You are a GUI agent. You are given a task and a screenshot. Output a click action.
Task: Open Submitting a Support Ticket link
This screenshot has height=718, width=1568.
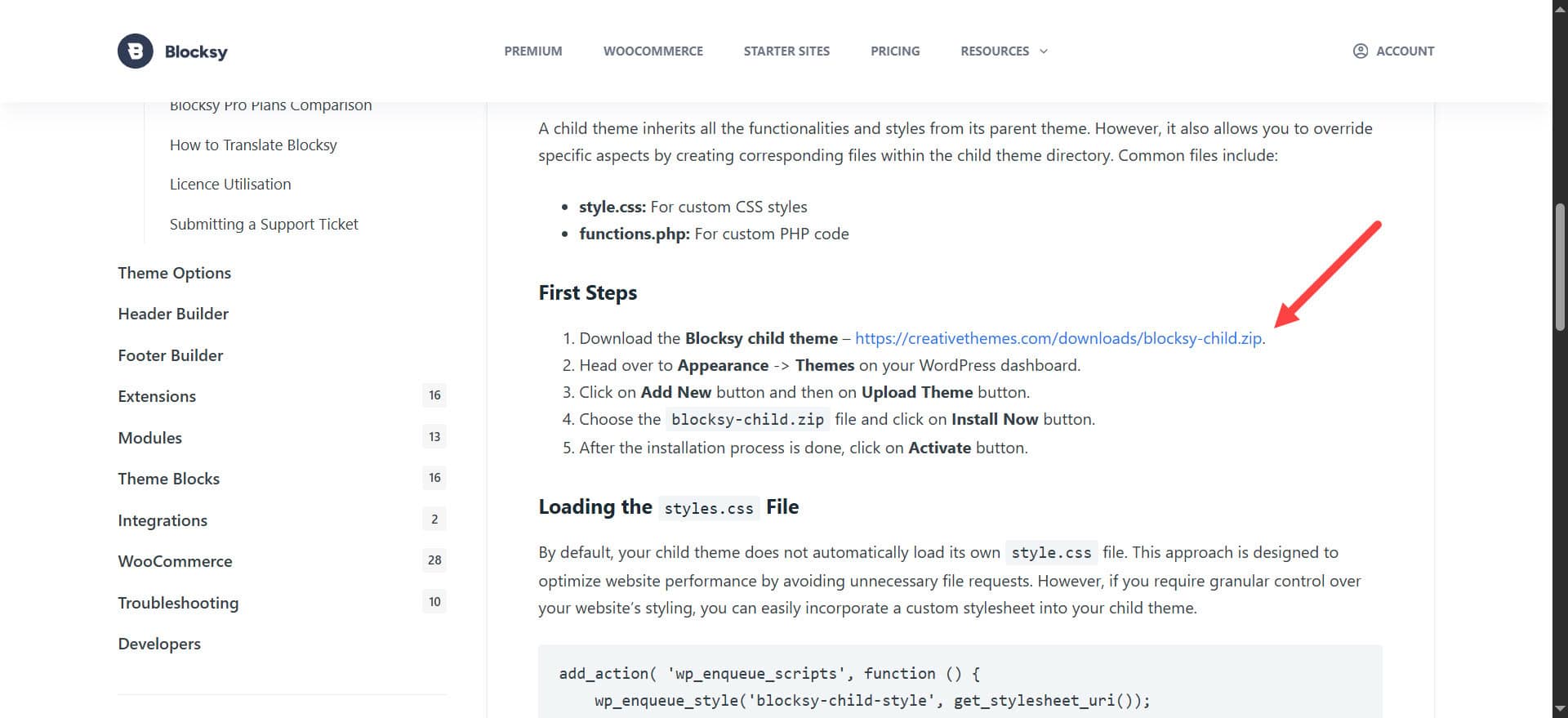[264, 224]
